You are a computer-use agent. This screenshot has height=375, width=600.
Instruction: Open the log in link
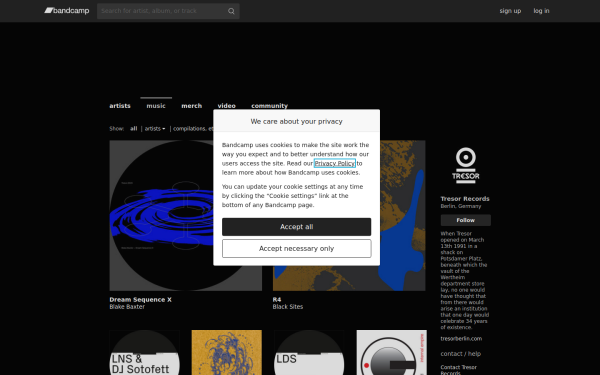541,11
